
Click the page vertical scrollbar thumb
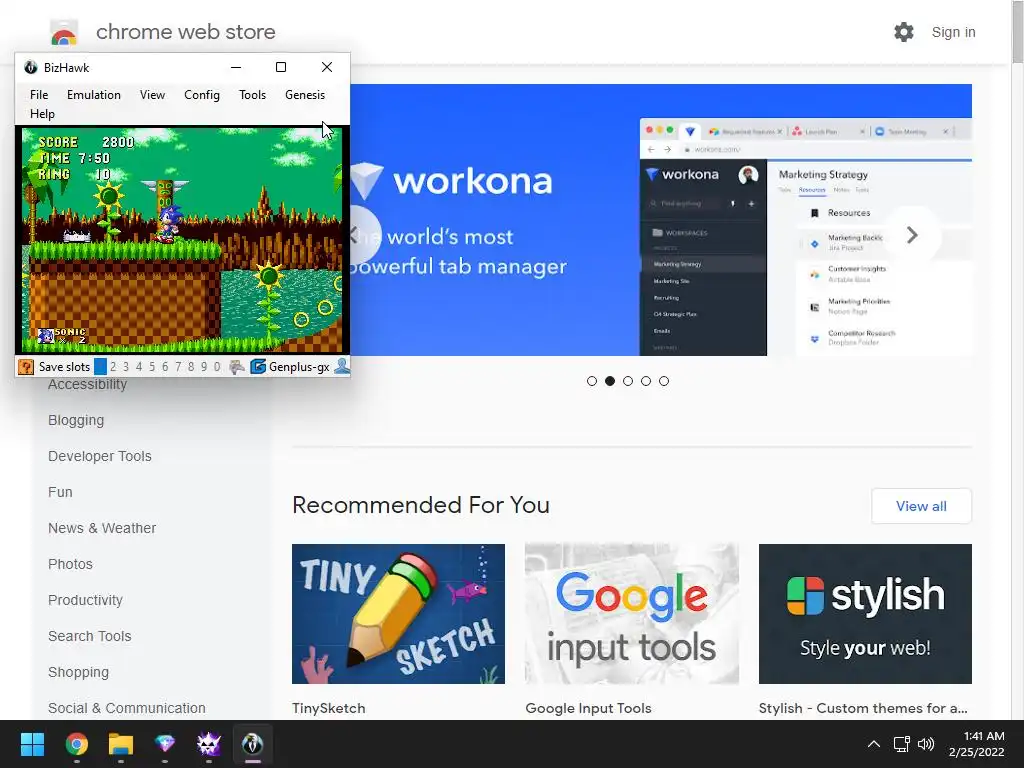click(x=1017, y=33)
